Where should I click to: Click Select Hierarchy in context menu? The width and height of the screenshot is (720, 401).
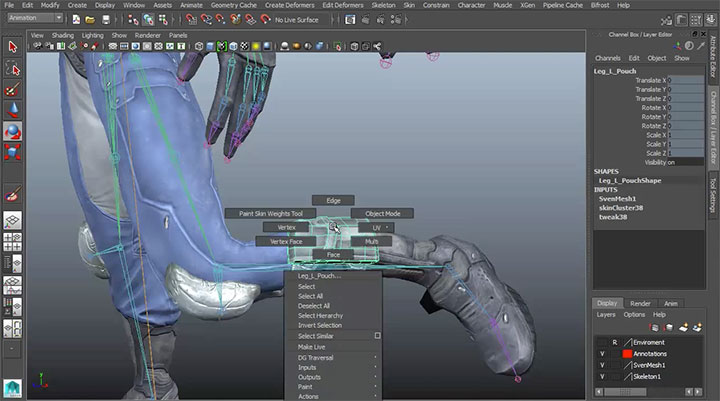click(x=320, y=316)
